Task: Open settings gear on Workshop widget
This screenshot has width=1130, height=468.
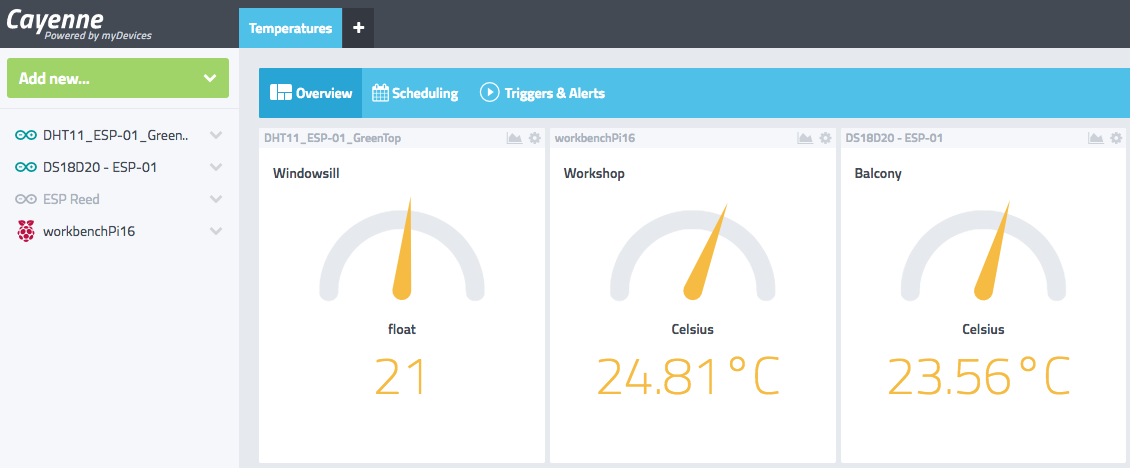Action: [825, 139]
